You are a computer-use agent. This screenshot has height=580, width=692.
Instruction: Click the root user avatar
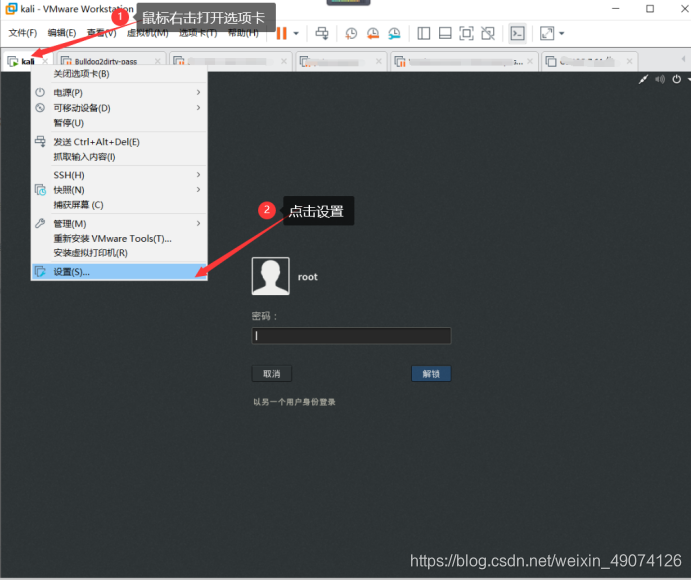(271, 276)
